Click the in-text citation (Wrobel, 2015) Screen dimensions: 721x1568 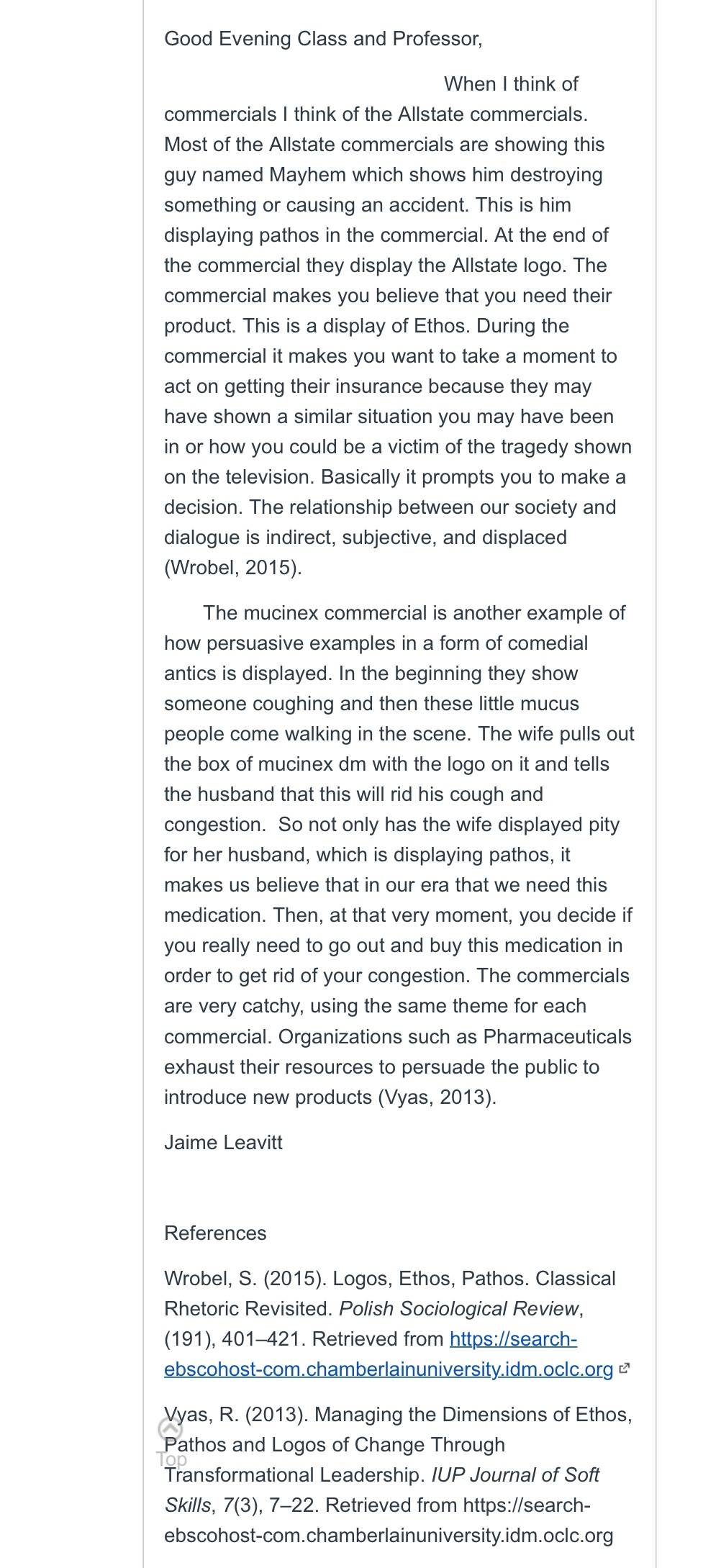pos(233,568)
